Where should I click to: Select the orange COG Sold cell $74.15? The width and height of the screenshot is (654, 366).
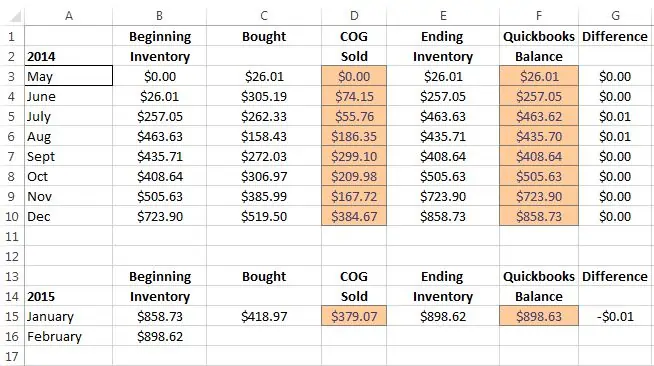point(354,96)
